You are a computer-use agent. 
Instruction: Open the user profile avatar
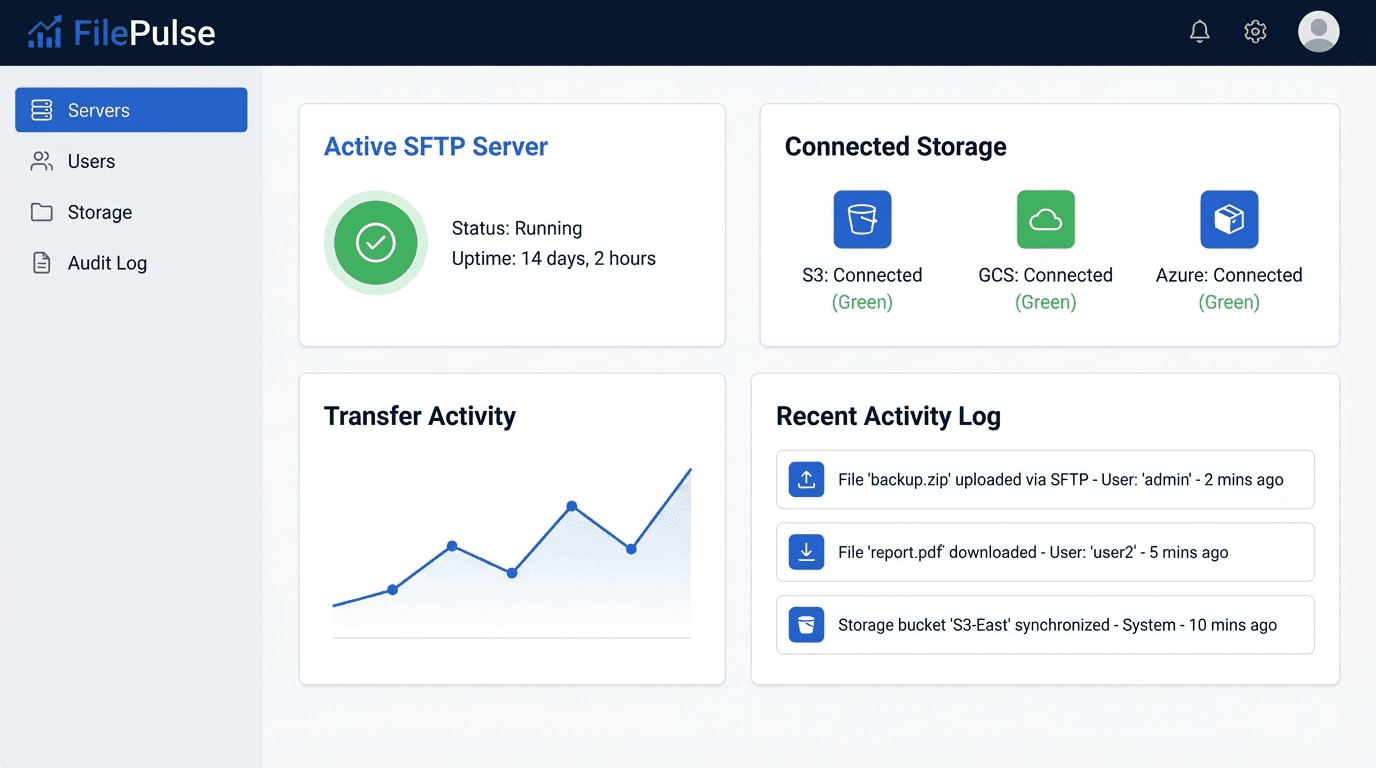1318,31
